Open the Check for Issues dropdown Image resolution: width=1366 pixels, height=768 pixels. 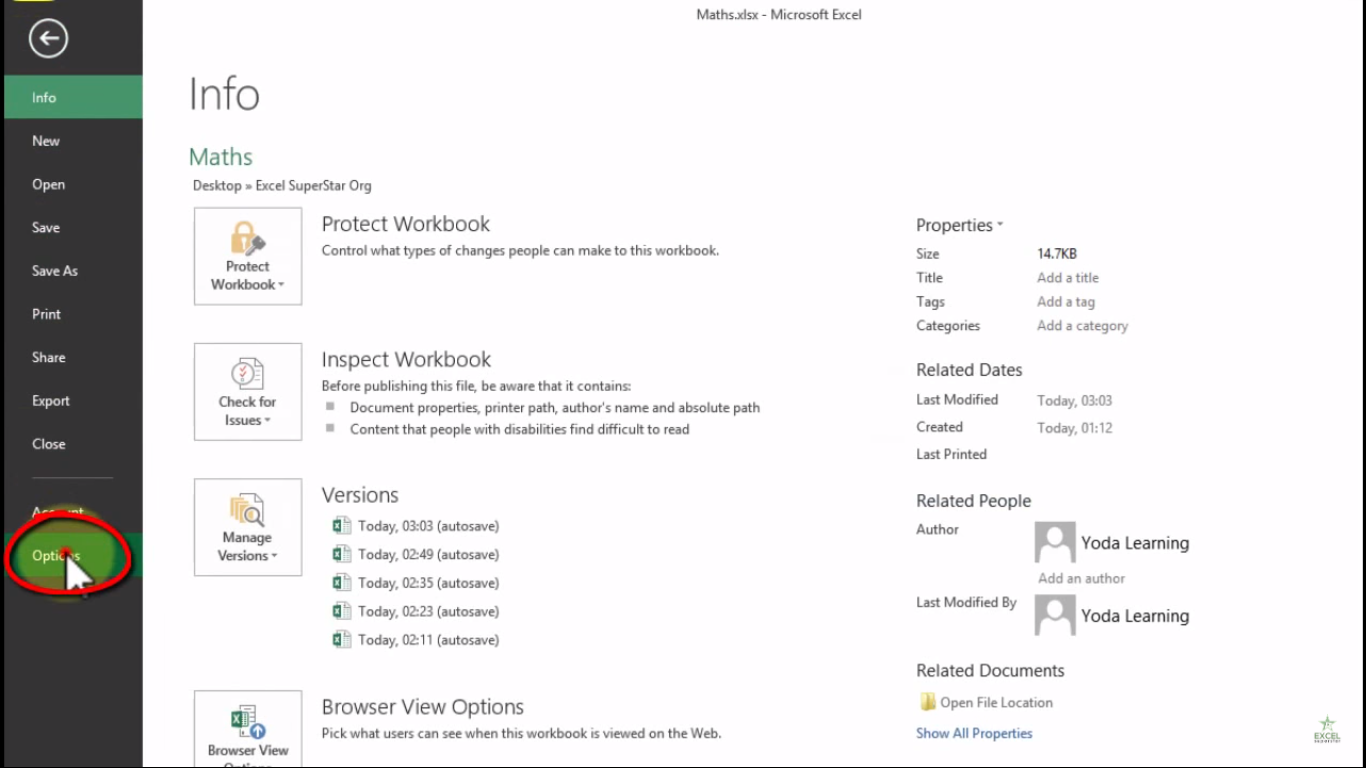248,392
